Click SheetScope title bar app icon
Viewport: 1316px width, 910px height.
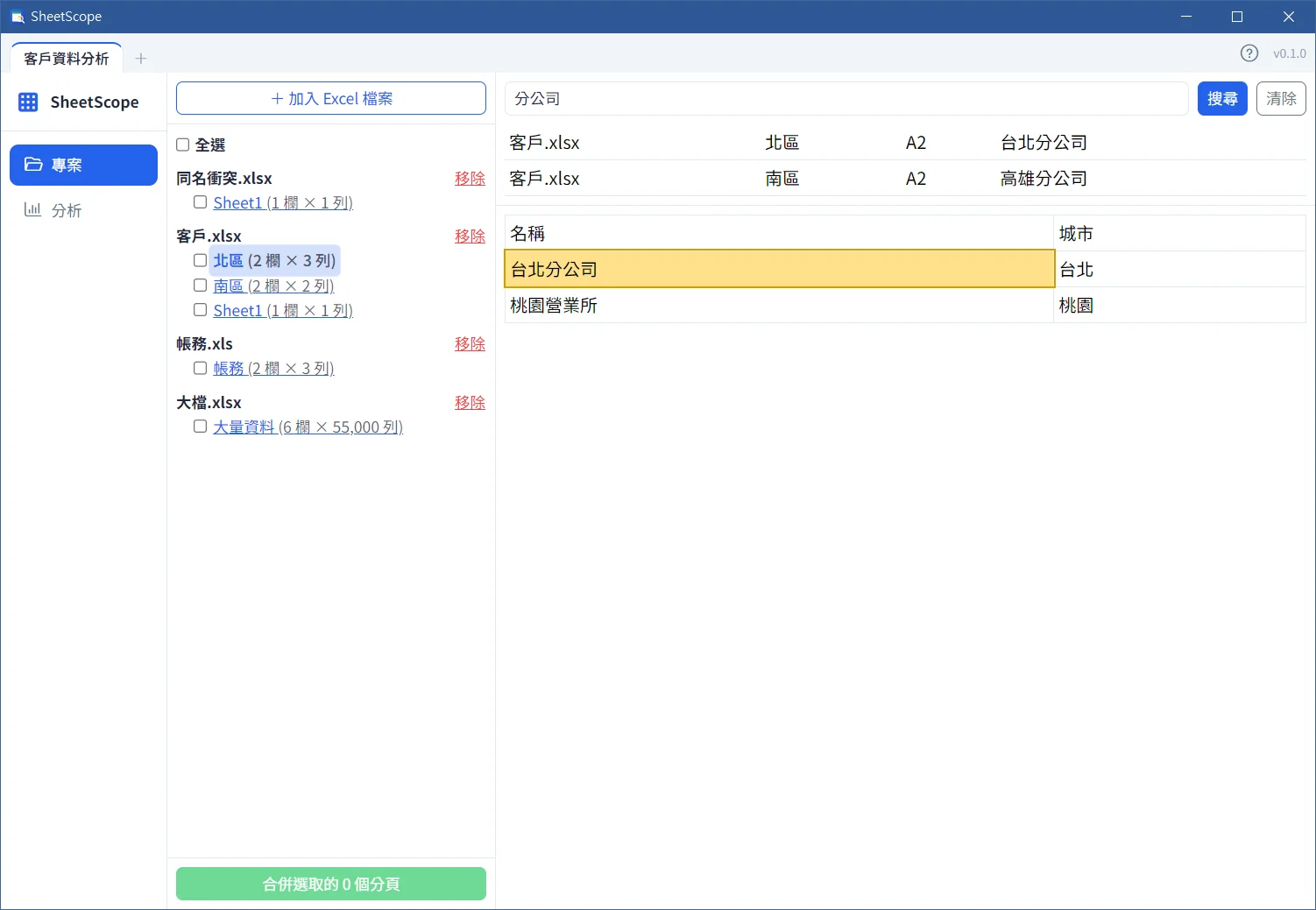click(x=17, y=17)
